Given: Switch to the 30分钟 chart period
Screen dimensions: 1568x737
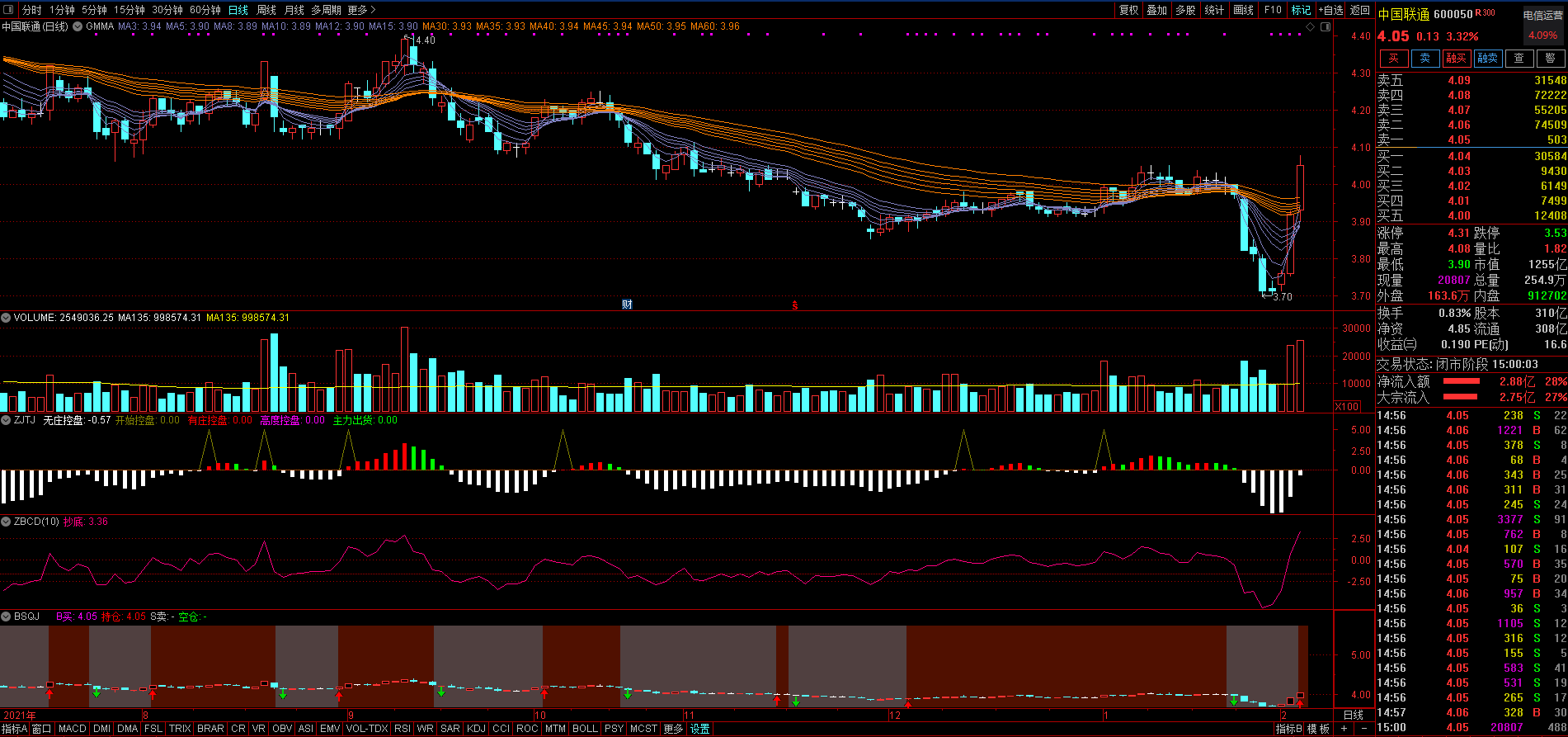Looking at the screenshot, I should [167, 10].
